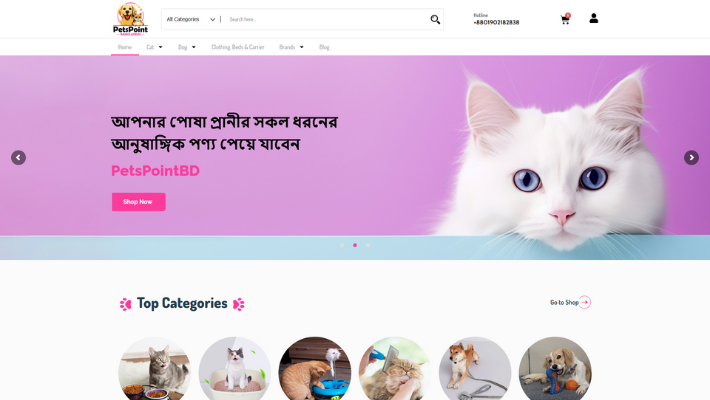
Task: Click the hotline phone number
Action: (496, 22)
